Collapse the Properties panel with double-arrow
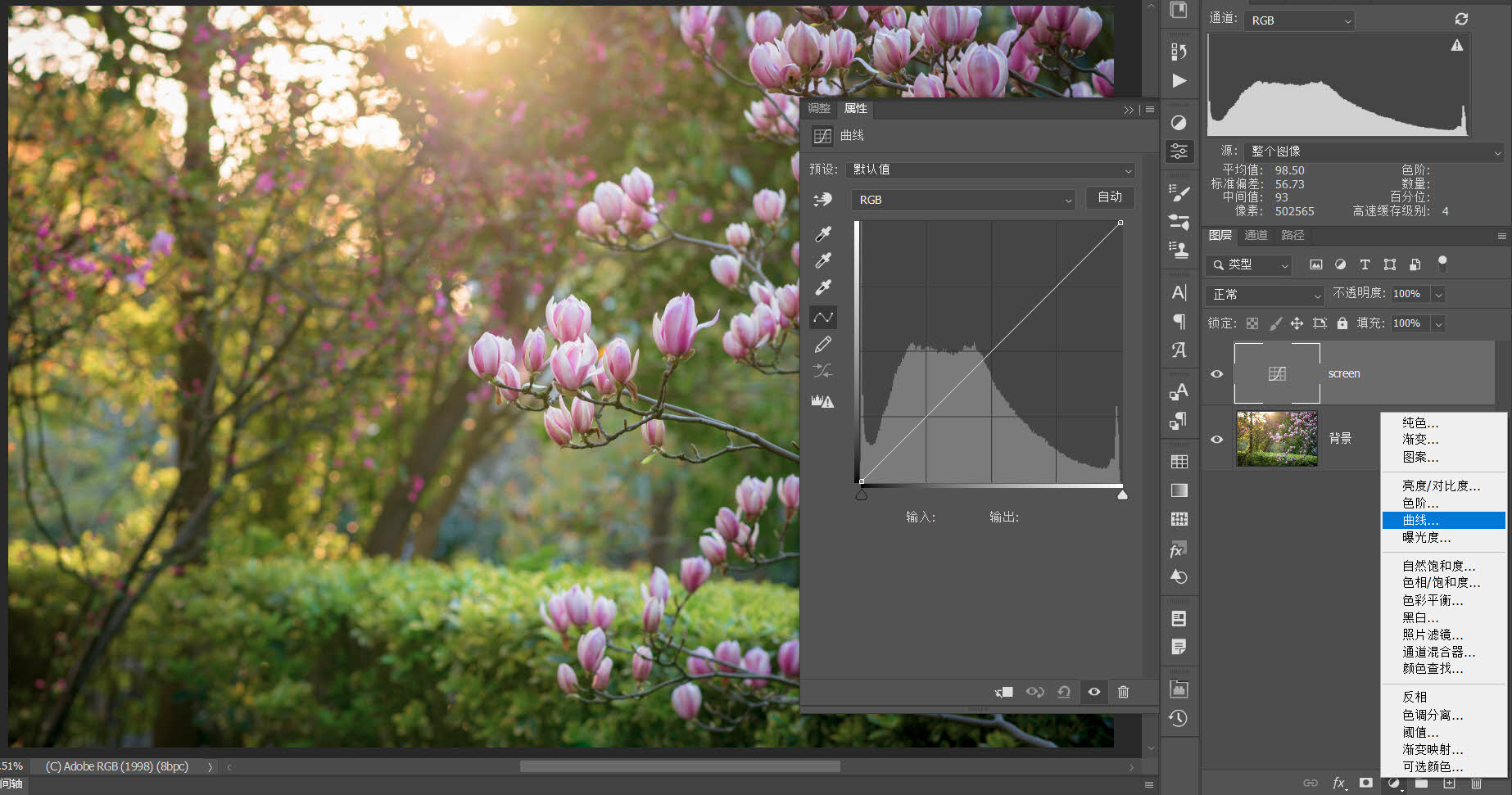The width and height of the screenshot is (1512, 795). coord(1129,109)
